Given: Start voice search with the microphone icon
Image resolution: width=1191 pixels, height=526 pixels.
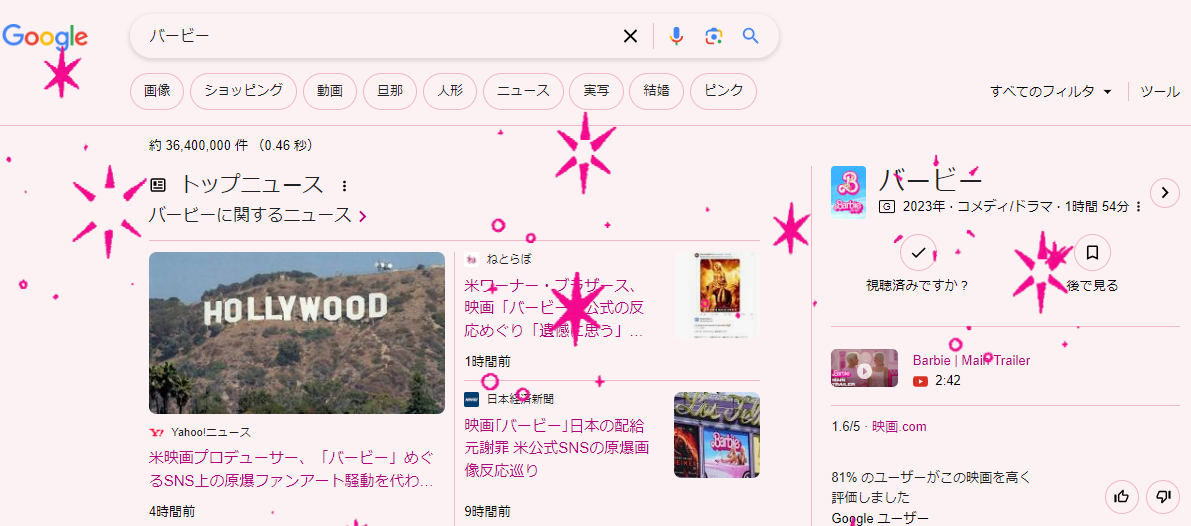Looking at the screenshot, I should pos(676,36).
